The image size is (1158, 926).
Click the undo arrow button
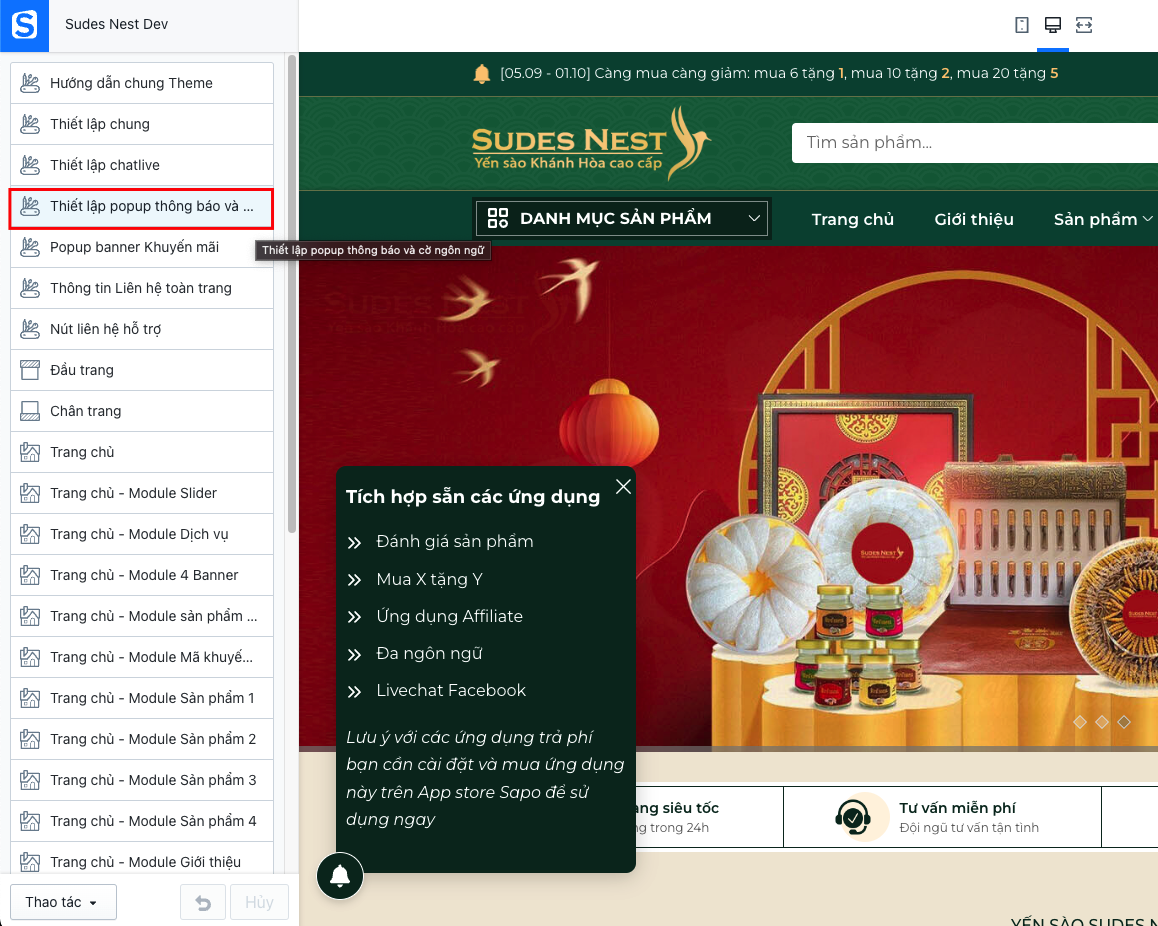tap(203, 902)
